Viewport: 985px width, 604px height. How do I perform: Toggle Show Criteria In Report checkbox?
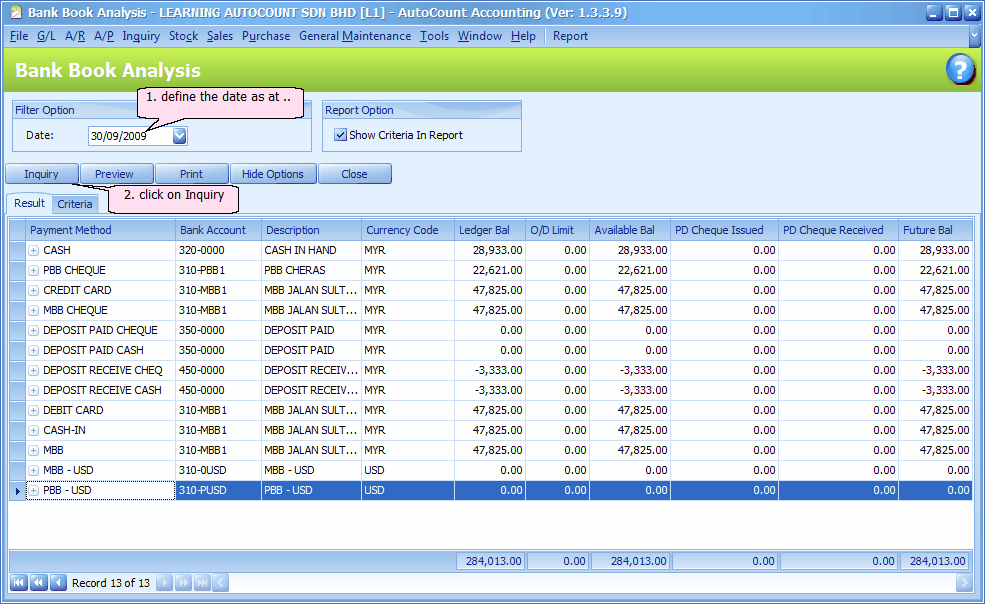click(x=340, y=135)
